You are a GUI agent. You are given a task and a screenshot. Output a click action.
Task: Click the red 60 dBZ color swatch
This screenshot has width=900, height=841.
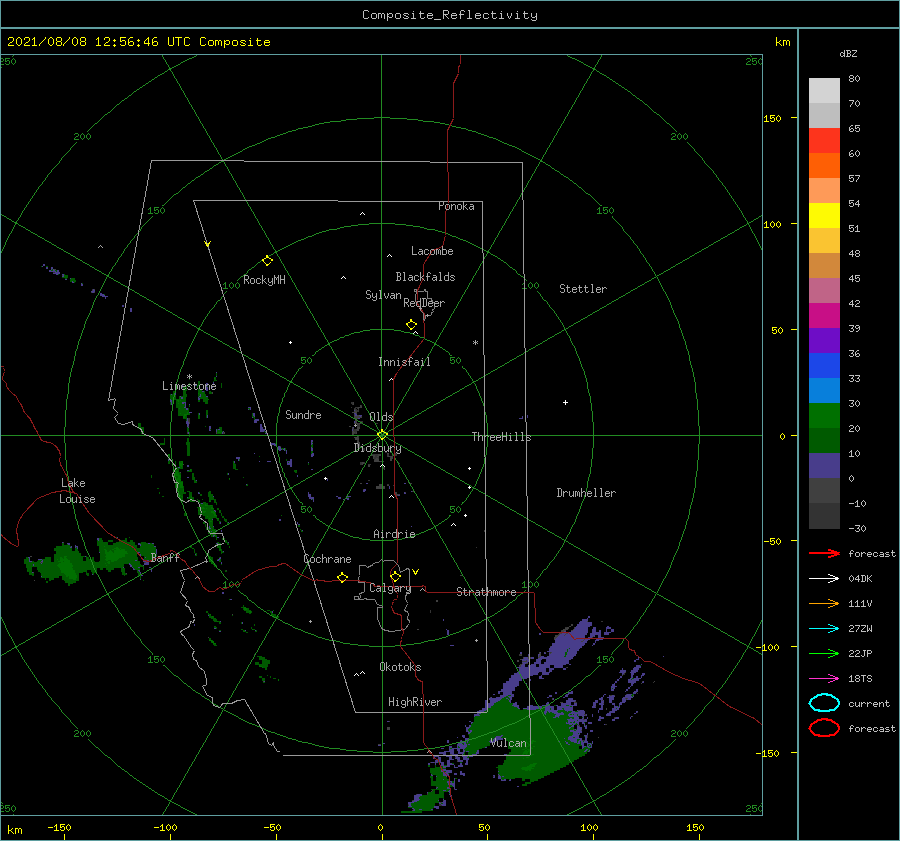pos(824,141)
